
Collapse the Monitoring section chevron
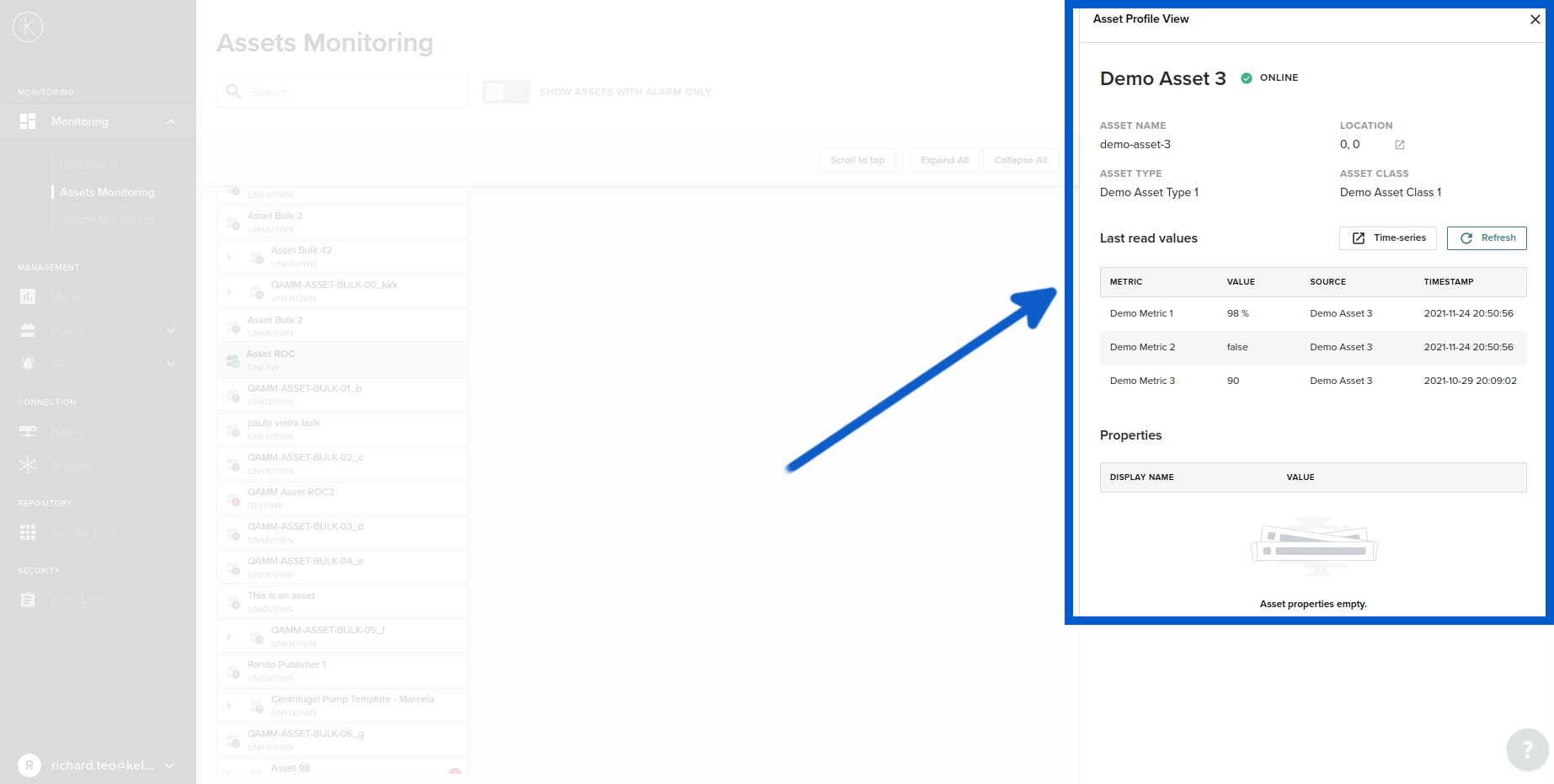pyautogui.click(x=171, y=121)
